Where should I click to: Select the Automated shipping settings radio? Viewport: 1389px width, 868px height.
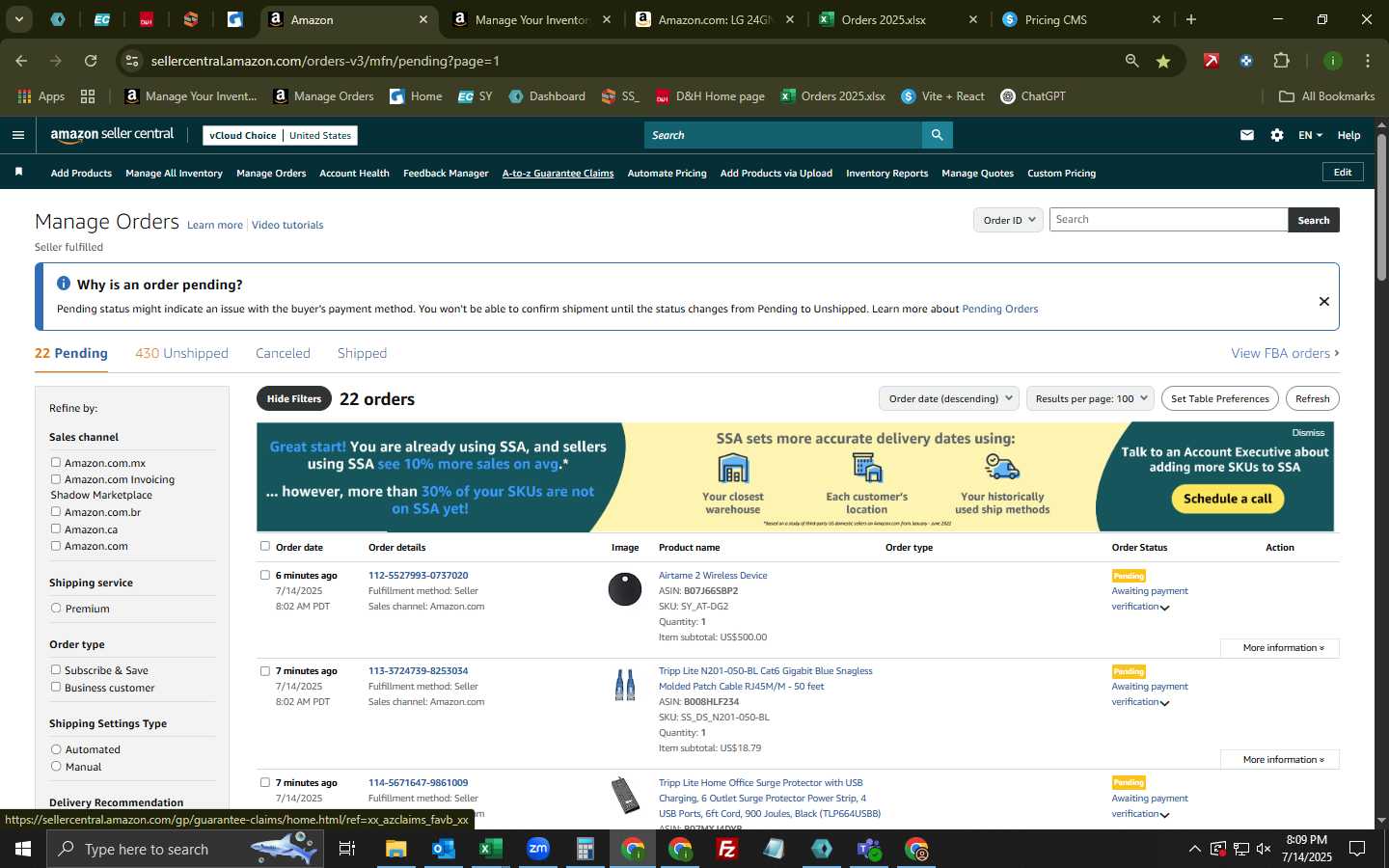[56, 749]
